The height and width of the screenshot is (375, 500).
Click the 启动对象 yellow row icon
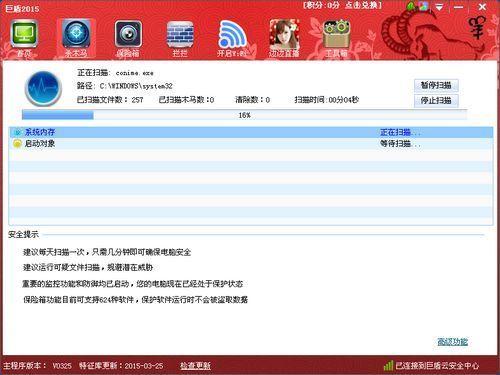point(17,144)
